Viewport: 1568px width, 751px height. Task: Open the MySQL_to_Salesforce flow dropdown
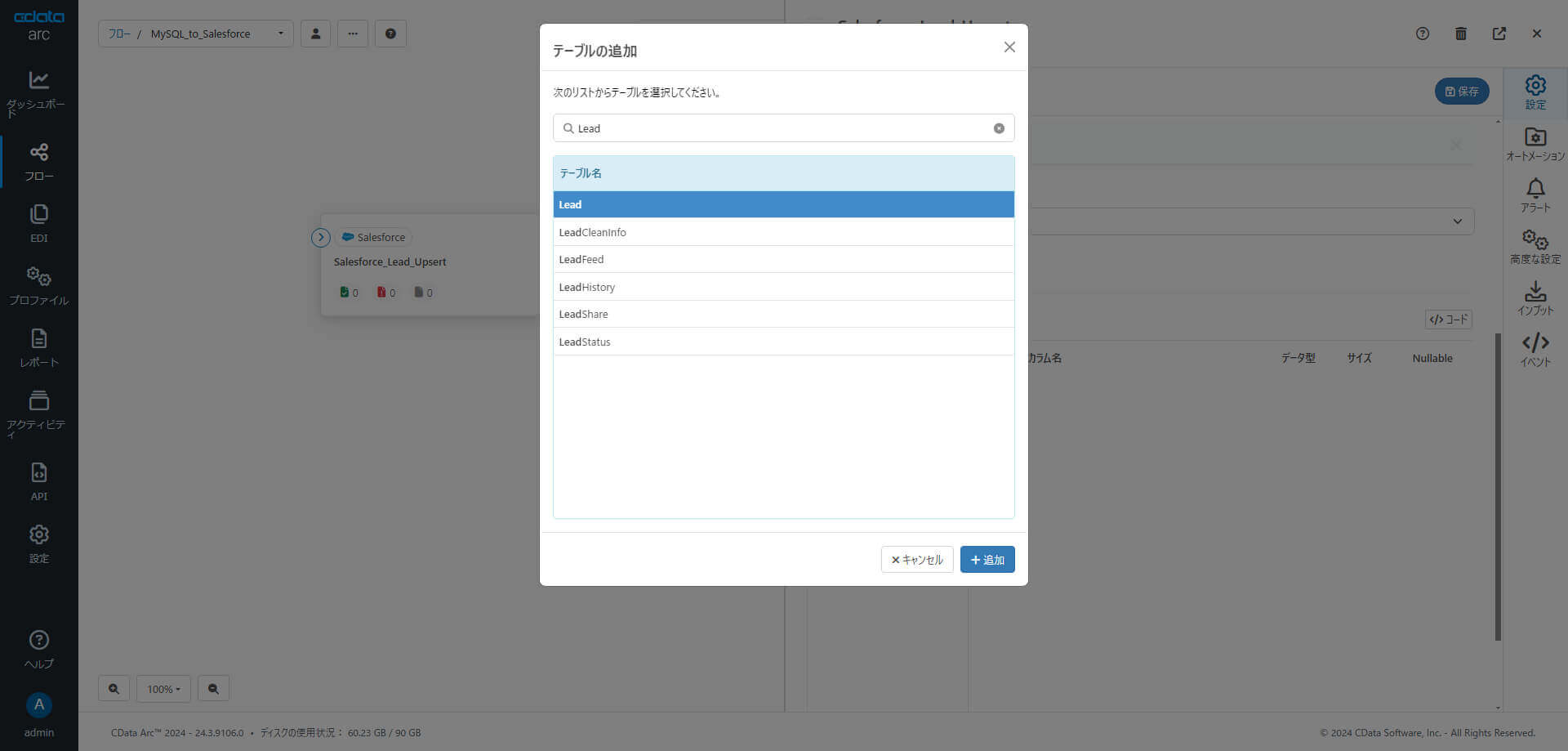(x=280, y=34)
